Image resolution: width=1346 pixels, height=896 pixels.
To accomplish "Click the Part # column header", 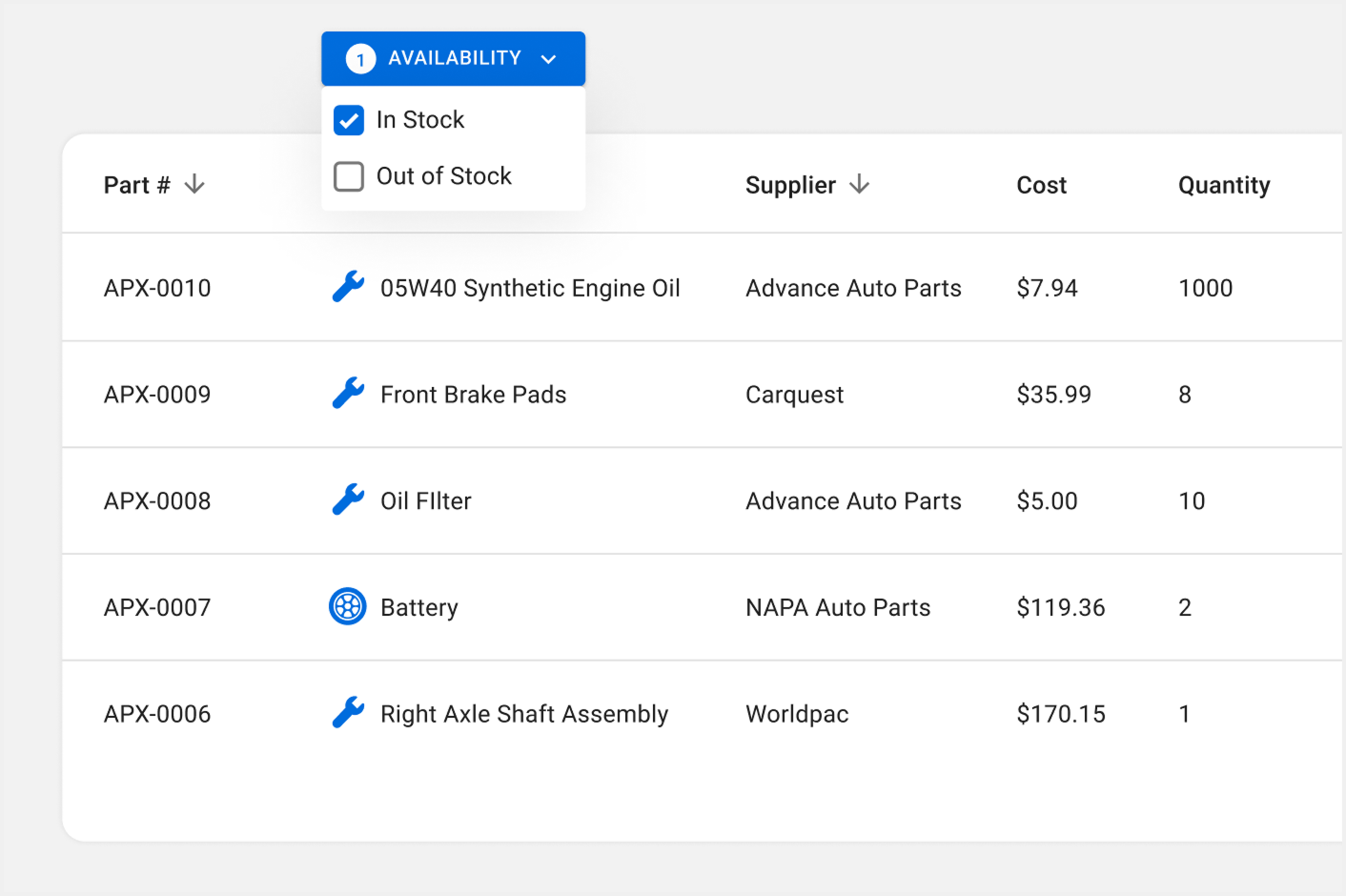I will coord(136,185).
